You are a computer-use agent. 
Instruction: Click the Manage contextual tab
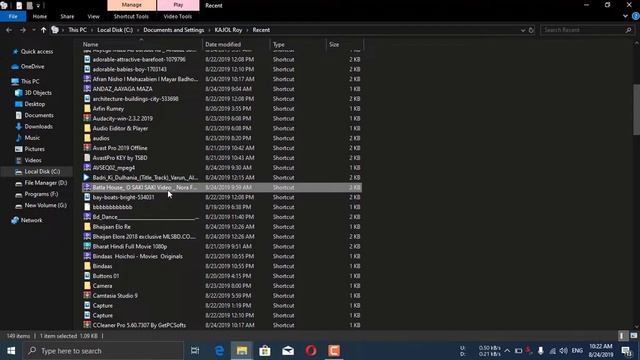pyautogui.click(x=131, y=5)
